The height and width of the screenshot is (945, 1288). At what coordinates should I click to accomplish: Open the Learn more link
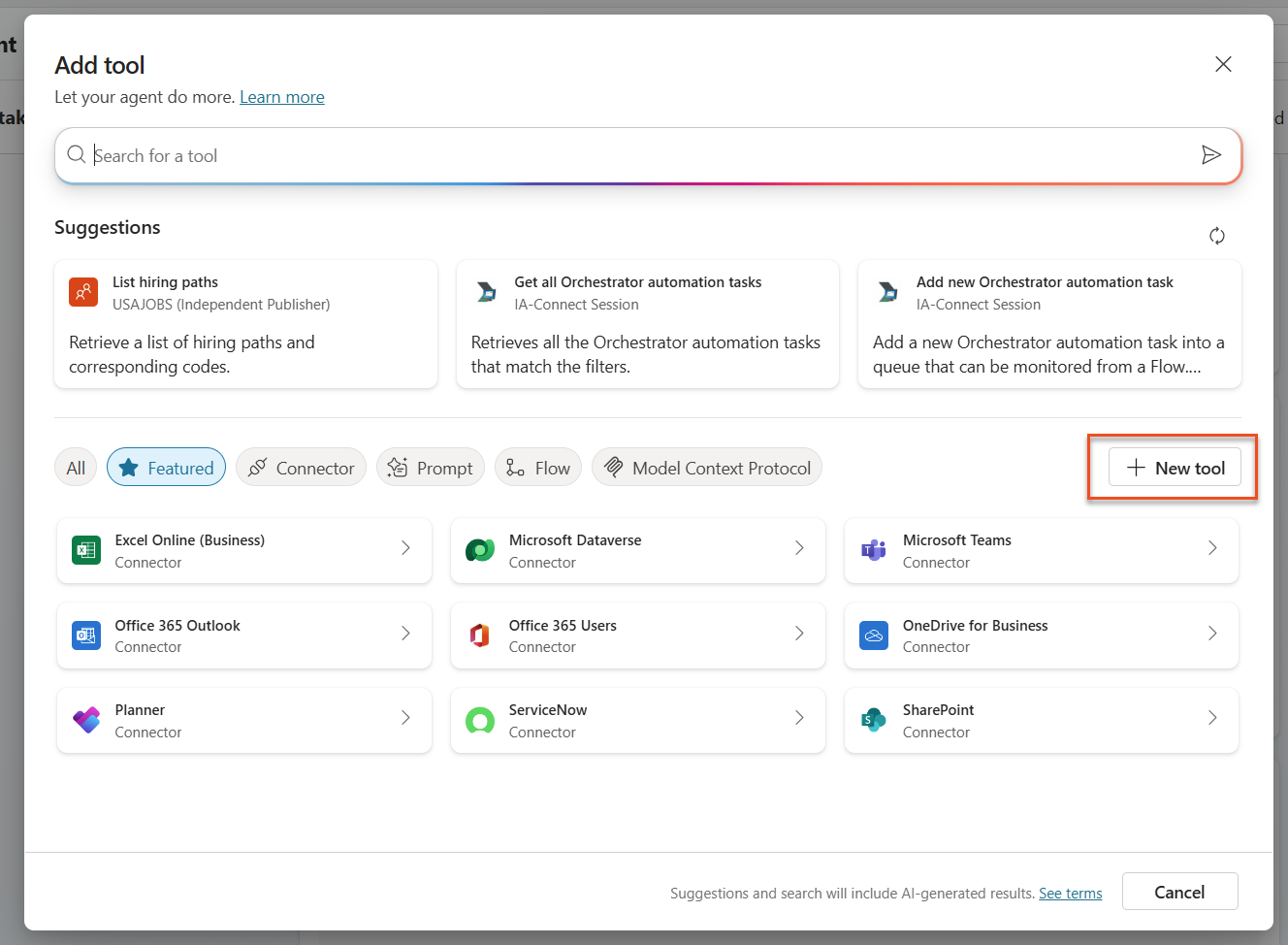tap(282, 97)
